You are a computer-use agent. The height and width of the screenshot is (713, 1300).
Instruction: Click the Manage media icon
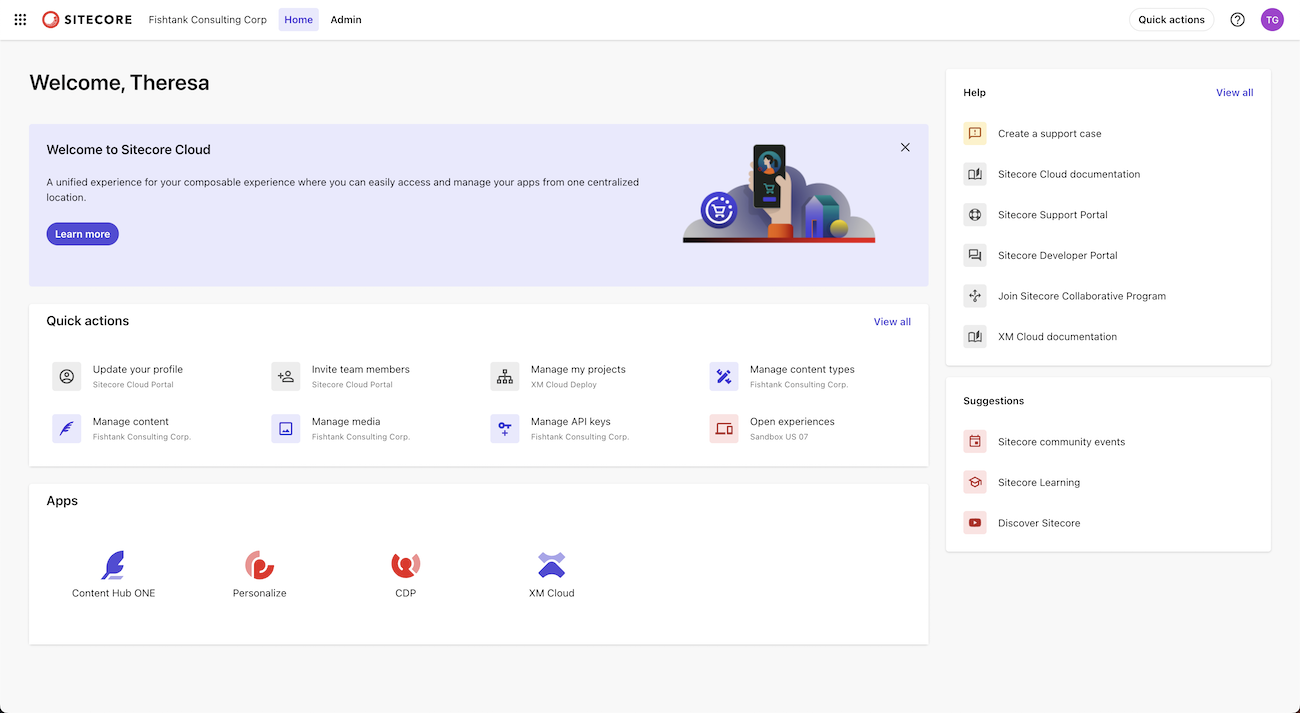(x=285, y=428)
